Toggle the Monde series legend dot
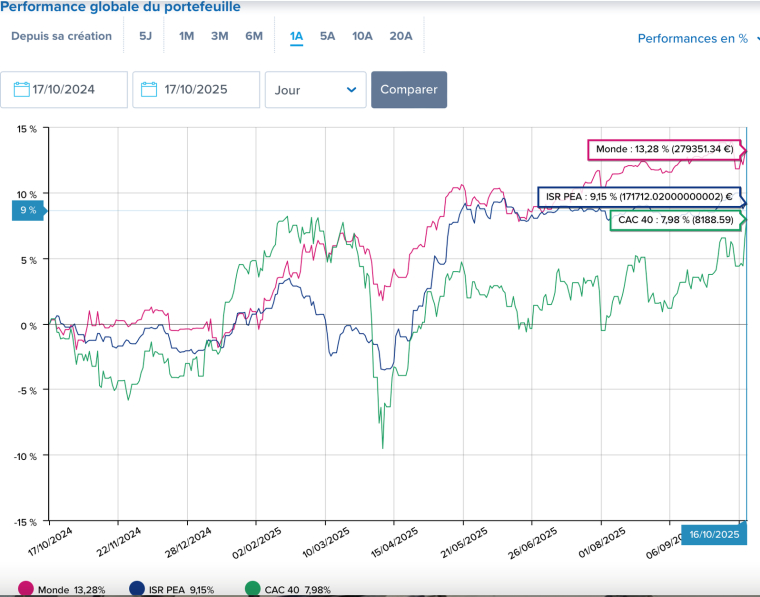The height and width of the screenshot is (597, 760). [x=26, y=589]
